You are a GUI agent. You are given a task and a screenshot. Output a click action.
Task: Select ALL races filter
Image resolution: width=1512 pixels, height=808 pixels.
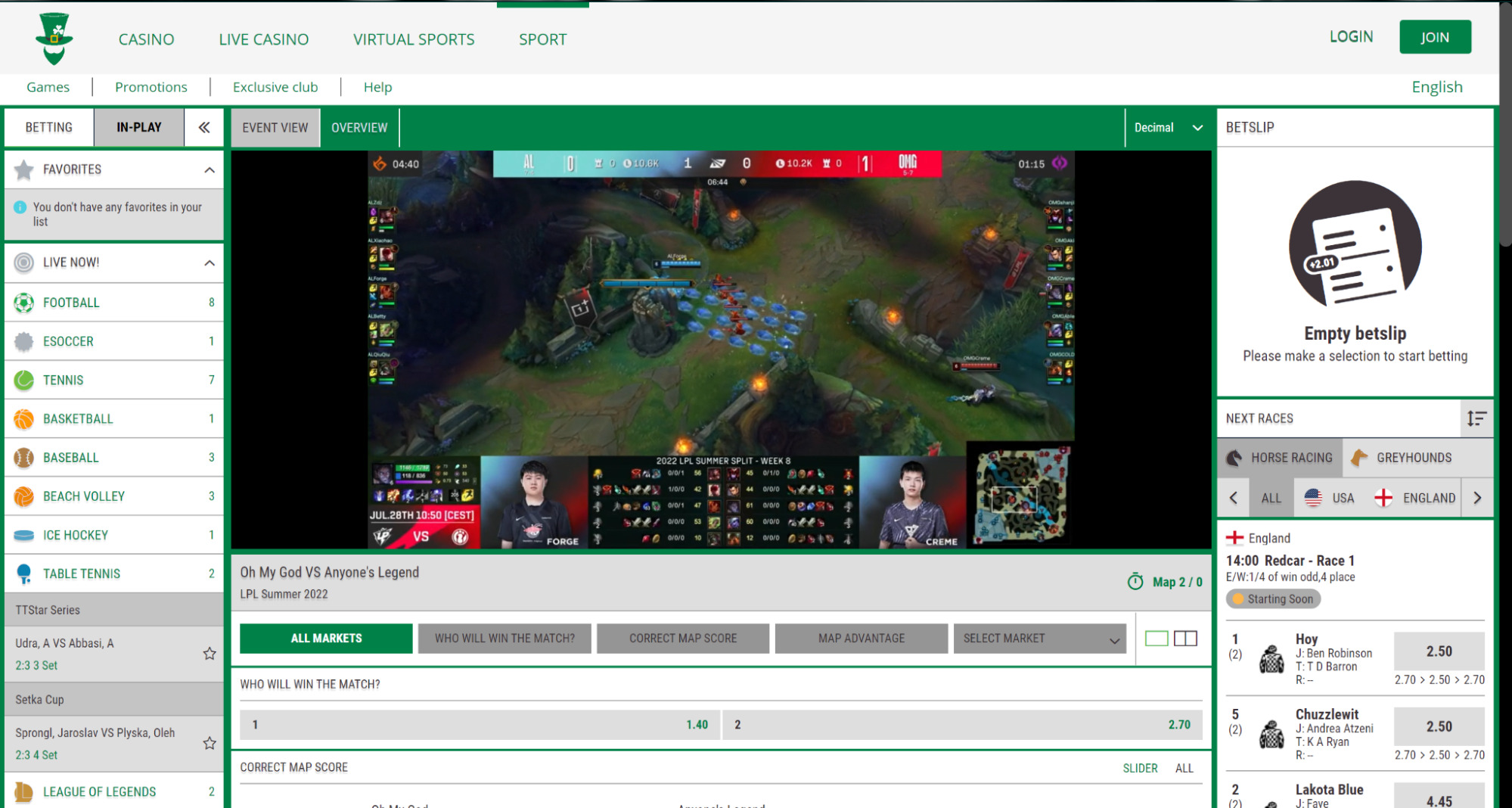point(1271,498)
